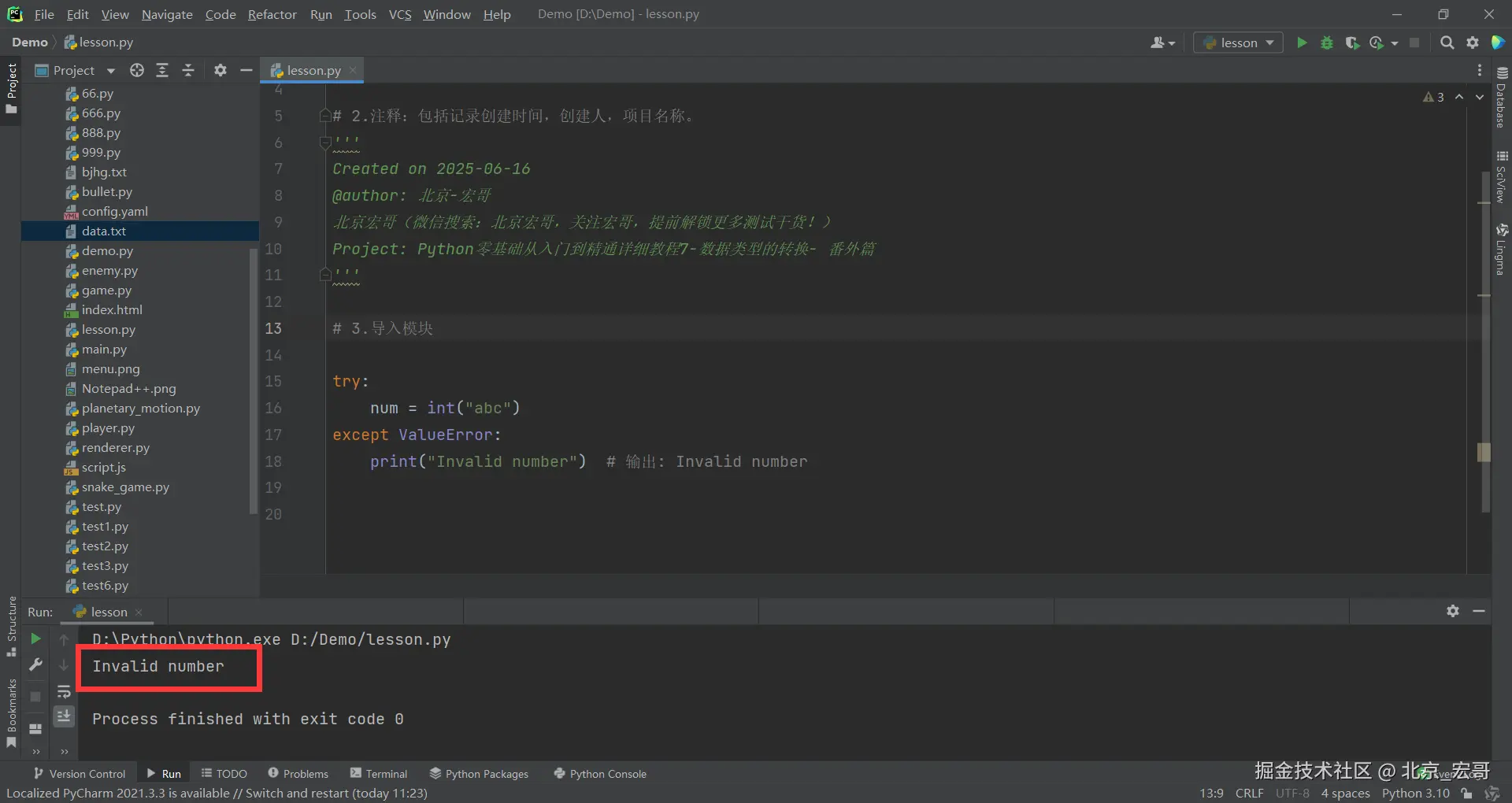Click scroll to end in Run console
1512x803 pixels.
click(x=64, y=716)
